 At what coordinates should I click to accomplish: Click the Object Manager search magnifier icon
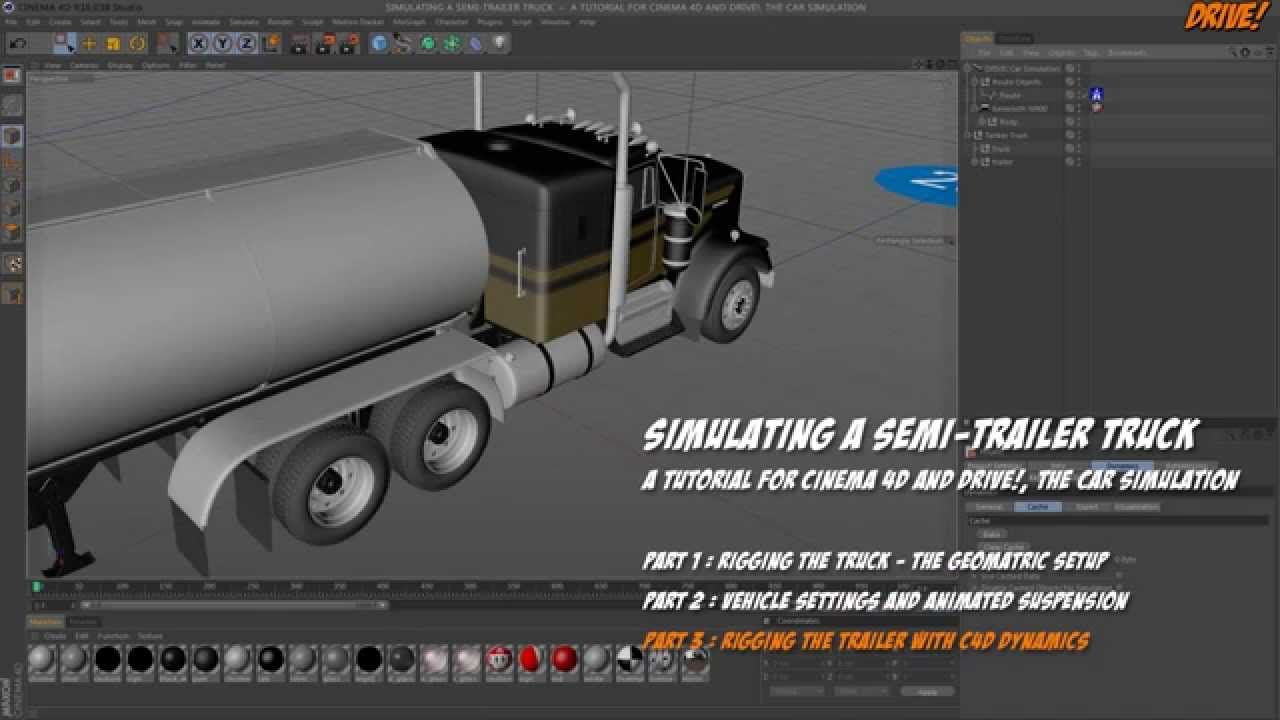1233,53
